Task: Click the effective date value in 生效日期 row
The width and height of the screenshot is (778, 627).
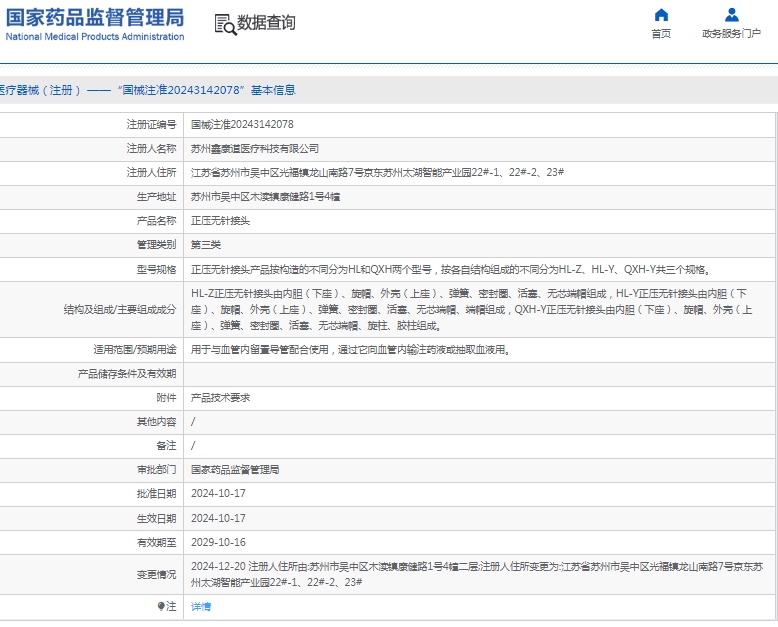Action: click(x=218, y=518)
